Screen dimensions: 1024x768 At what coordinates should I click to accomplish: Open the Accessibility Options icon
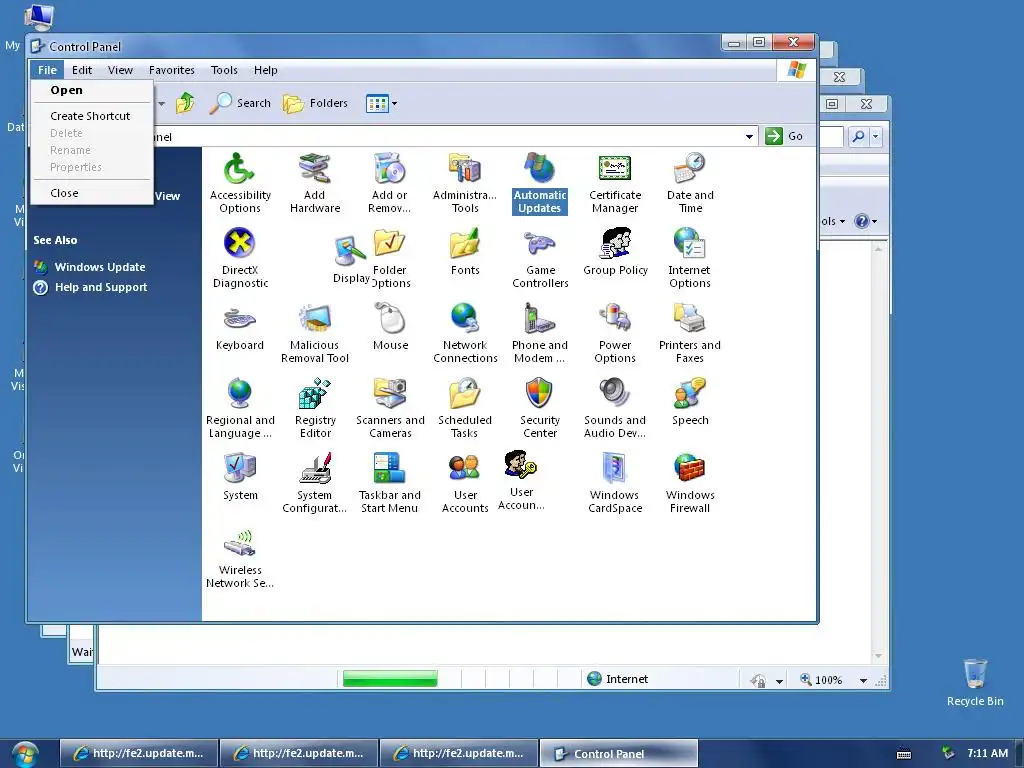pyautogui.click(x=240, y=183)
